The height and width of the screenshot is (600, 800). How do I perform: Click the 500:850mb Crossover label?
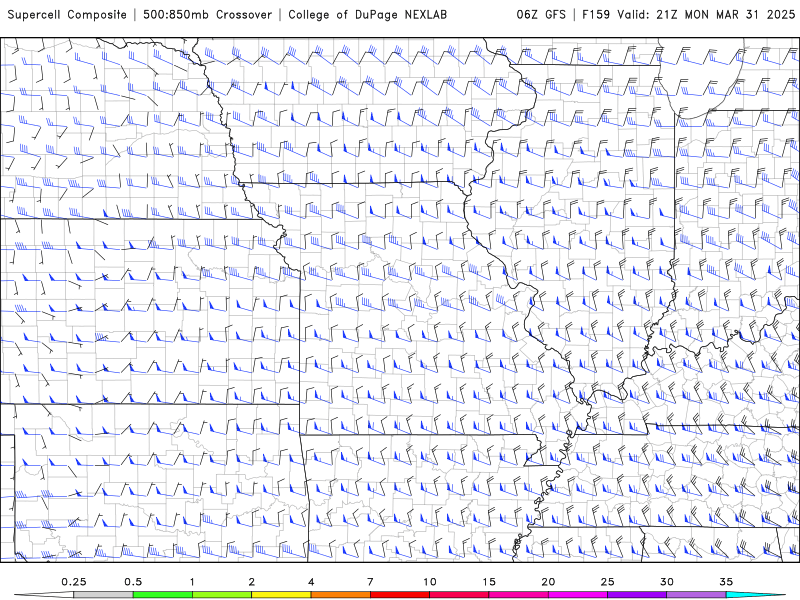click(208, 15)
